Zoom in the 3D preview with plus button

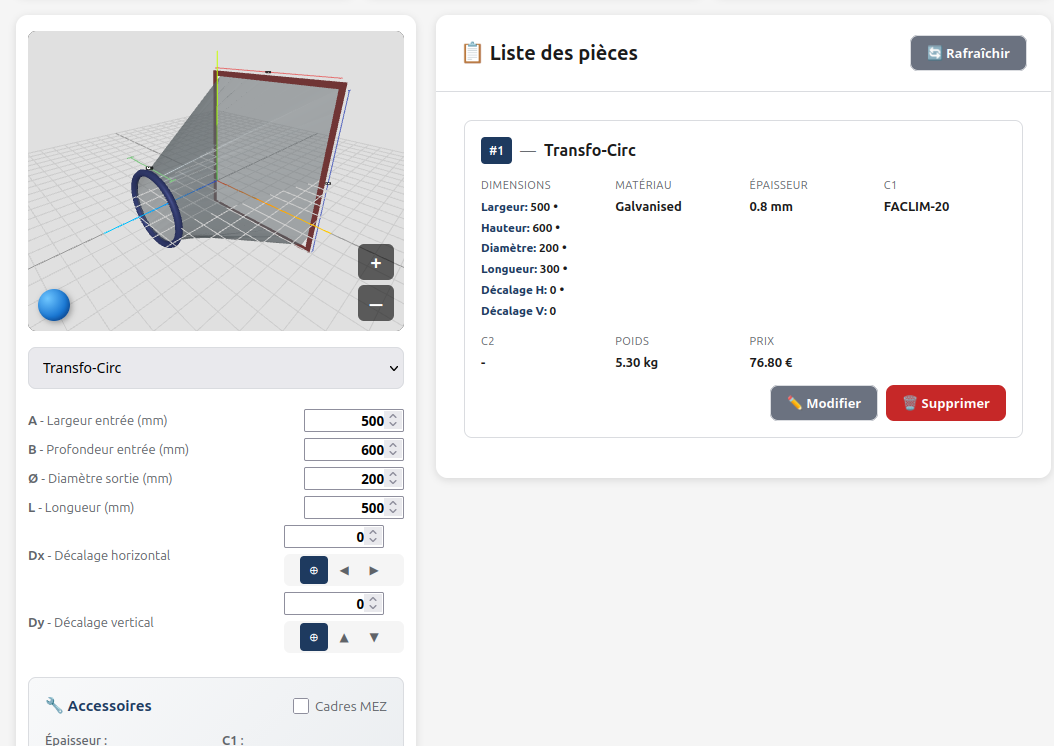tap(376, 263)
